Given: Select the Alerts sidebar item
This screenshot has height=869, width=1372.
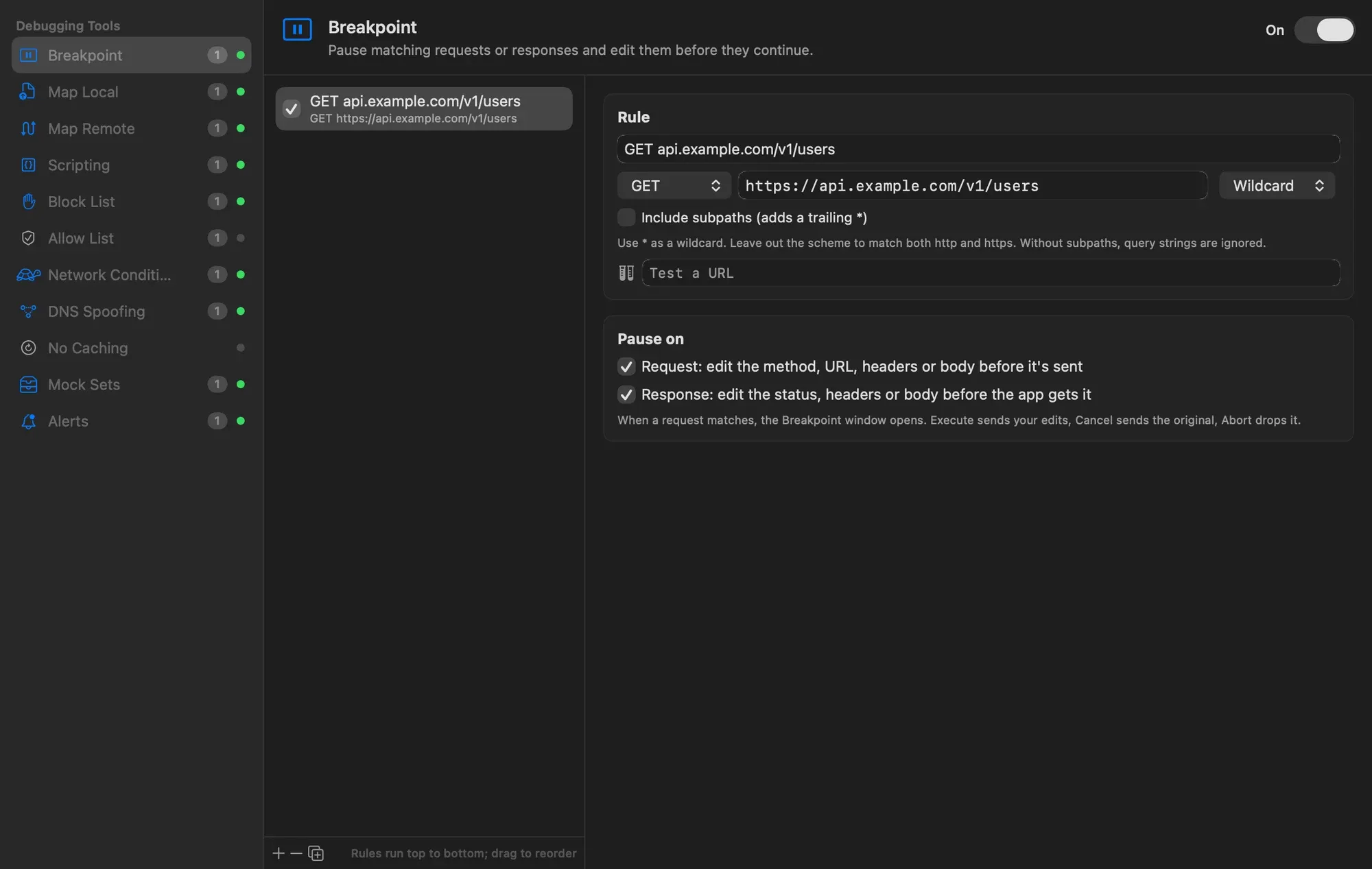Looking at the screenshot, I should click(131, 421).
